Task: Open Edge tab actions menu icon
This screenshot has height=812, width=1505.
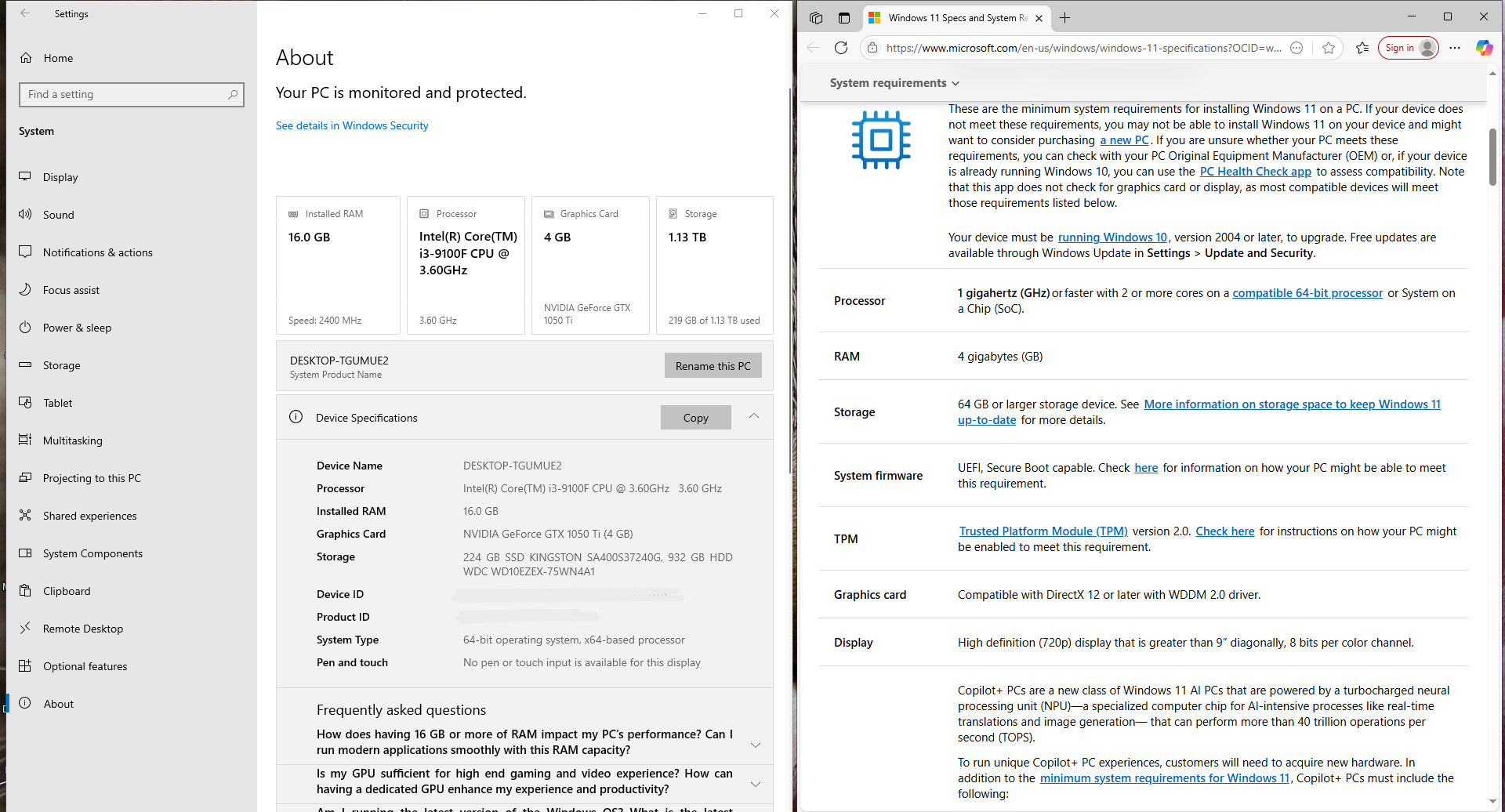Action: pyautogui.click(x=844, y=17)
